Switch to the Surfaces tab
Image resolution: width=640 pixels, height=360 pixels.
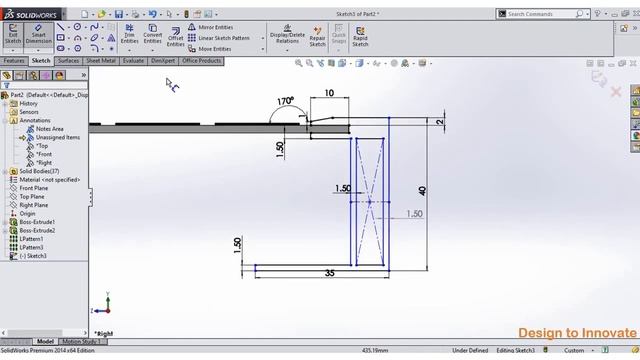pos(68,61)
